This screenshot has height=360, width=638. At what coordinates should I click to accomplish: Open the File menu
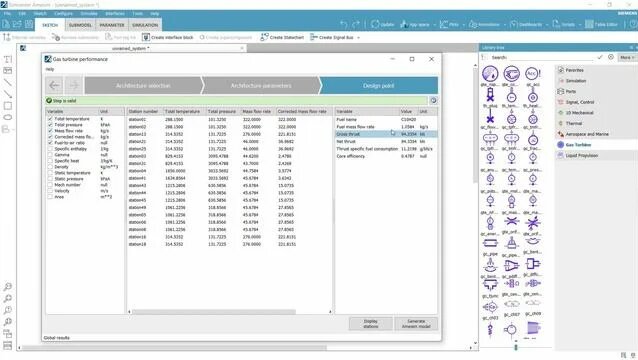coord(7,14)
